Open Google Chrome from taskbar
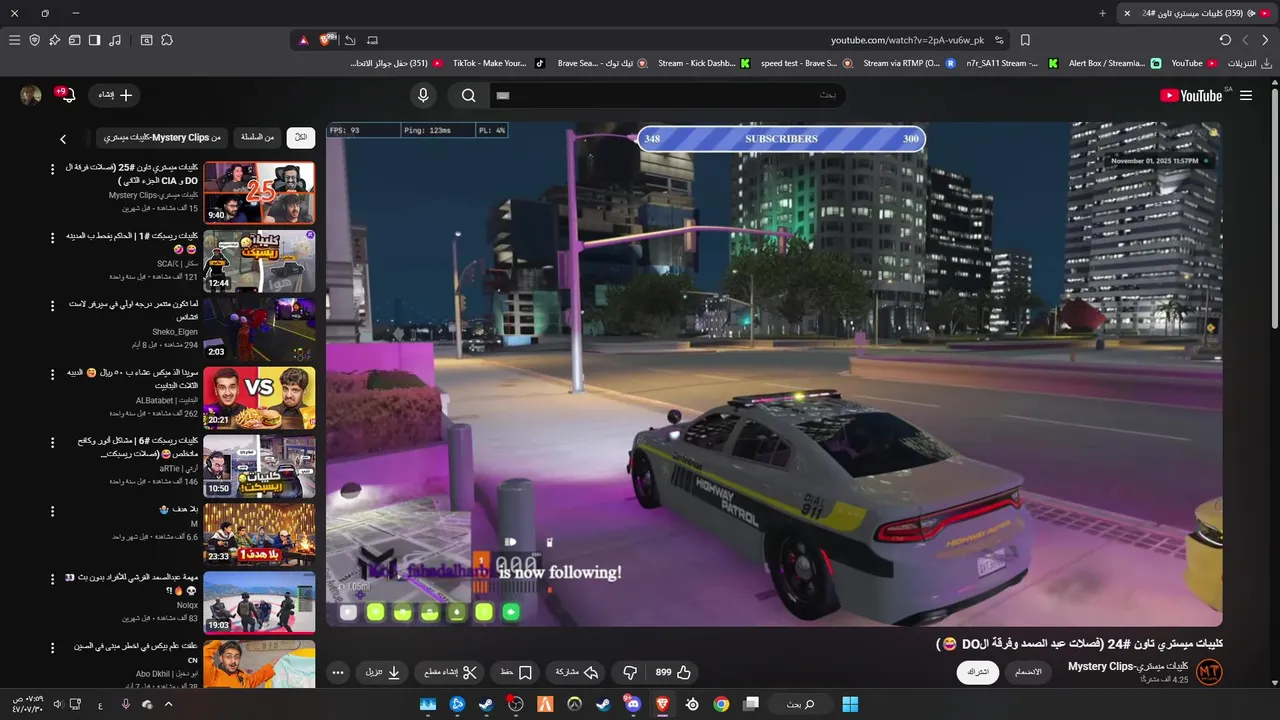This screenshot has height=720, width=1280. (x=721, y=705)
